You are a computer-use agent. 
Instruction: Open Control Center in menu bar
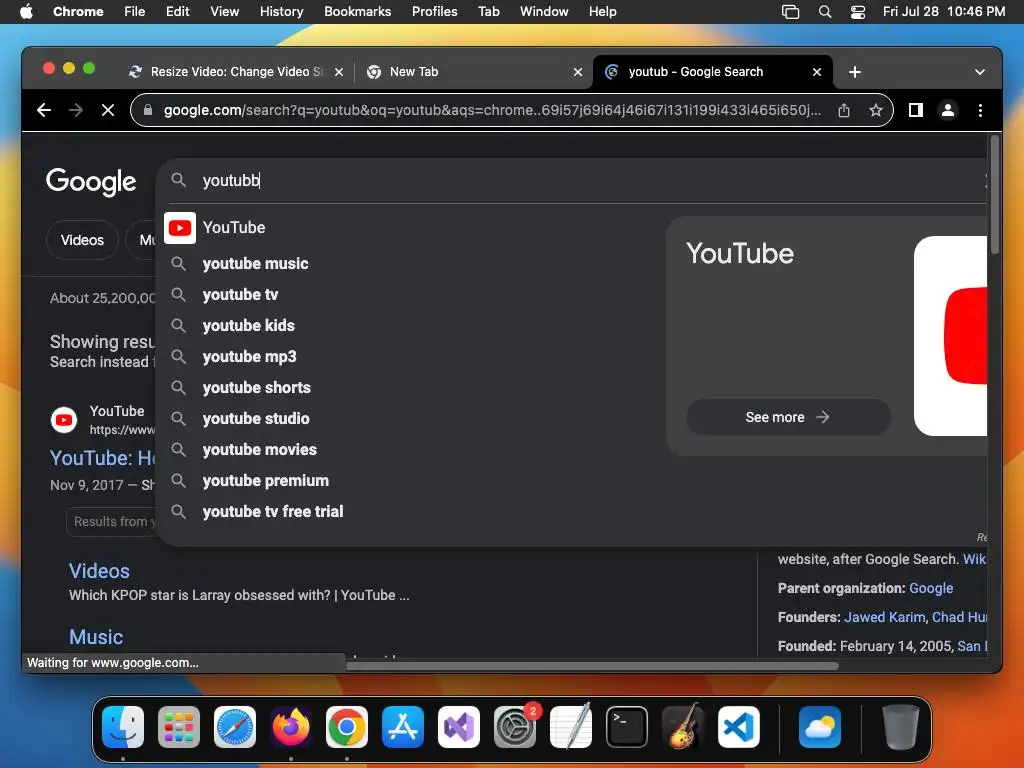(857, 12)
